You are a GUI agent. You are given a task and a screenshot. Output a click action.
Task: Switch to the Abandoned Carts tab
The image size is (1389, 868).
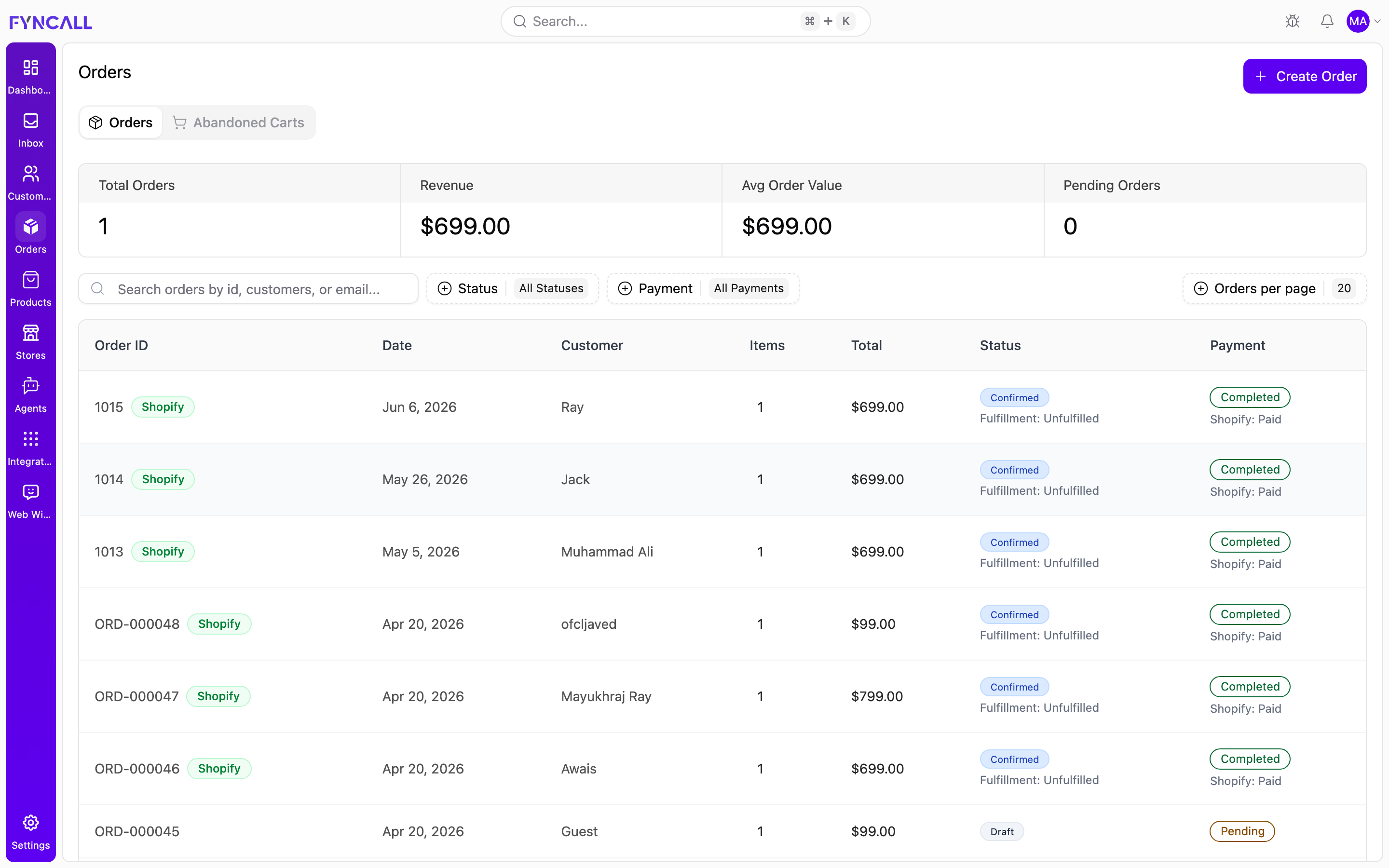(239, 122)
